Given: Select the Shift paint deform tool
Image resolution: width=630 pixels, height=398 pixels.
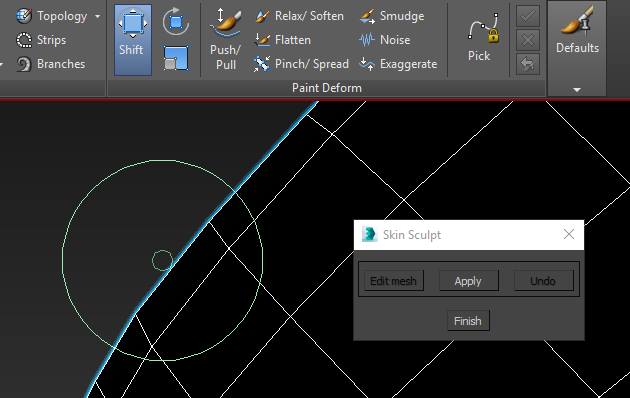Looking at the screenshot, I should [133, 40].
